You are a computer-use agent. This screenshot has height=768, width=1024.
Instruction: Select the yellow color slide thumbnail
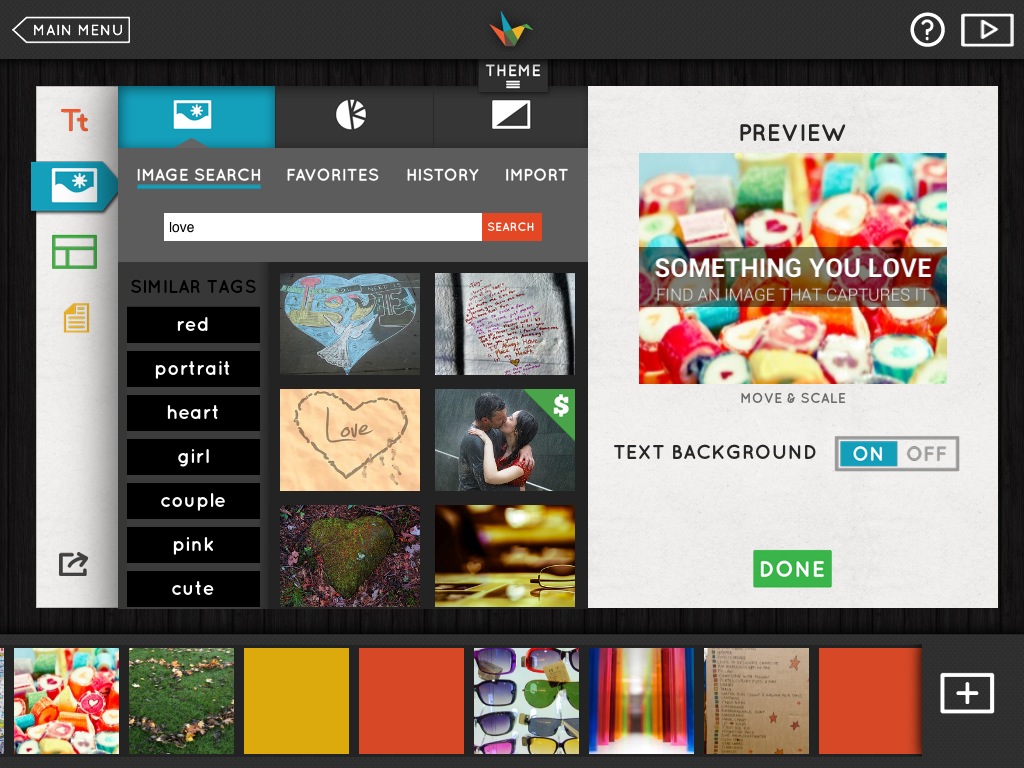tap(296, 701)
